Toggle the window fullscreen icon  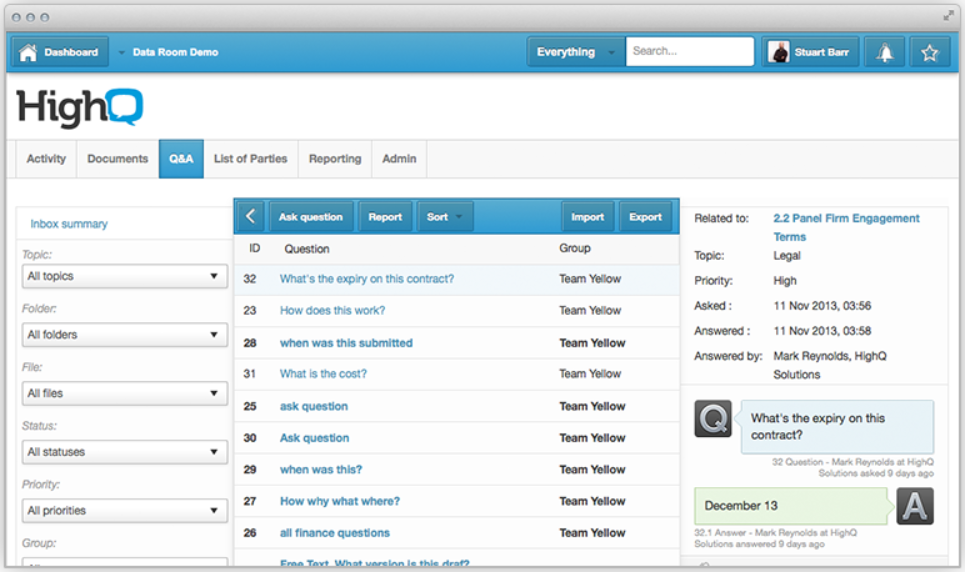click(x=947, y=16)
